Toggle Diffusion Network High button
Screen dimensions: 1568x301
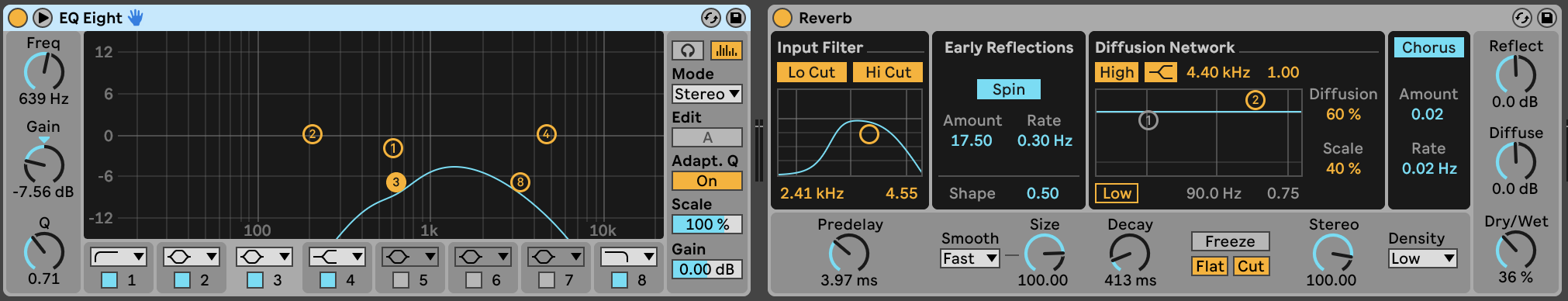1117,72
